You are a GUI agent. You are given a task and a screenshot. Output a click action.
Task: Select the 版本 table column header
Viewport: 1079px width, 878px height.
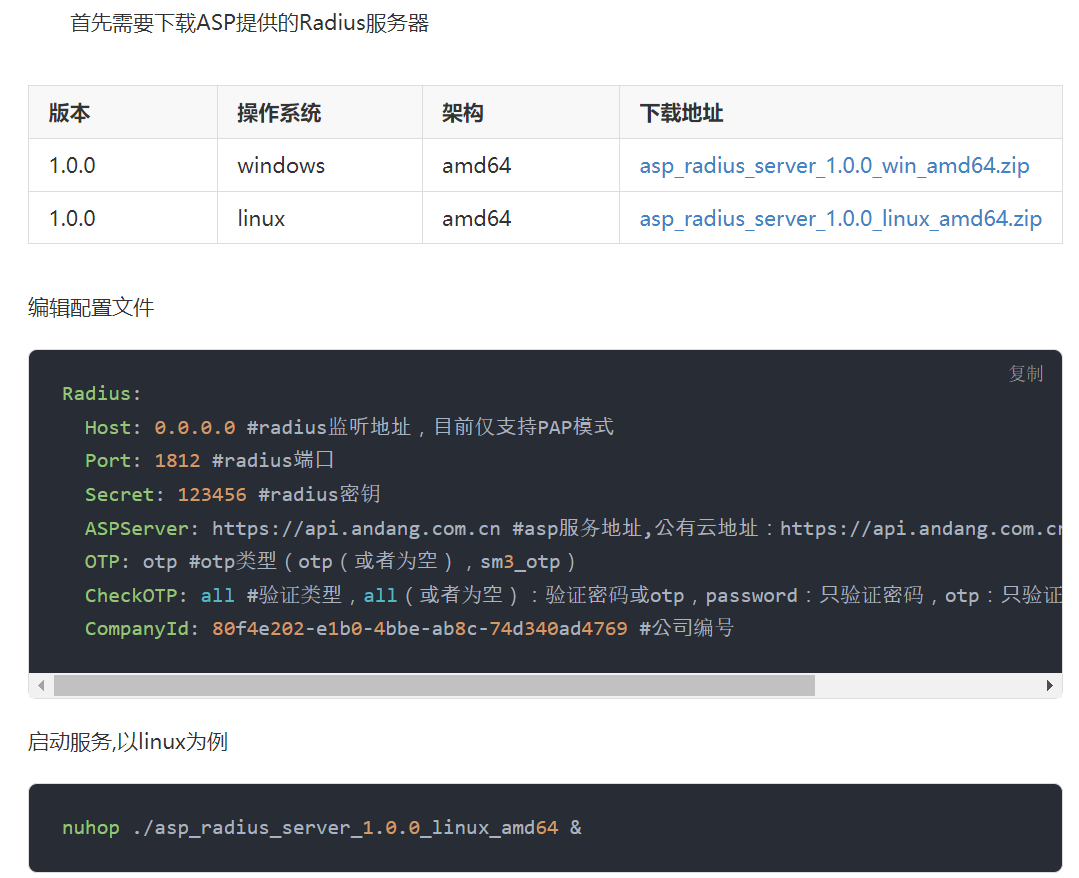click(70, 113)
